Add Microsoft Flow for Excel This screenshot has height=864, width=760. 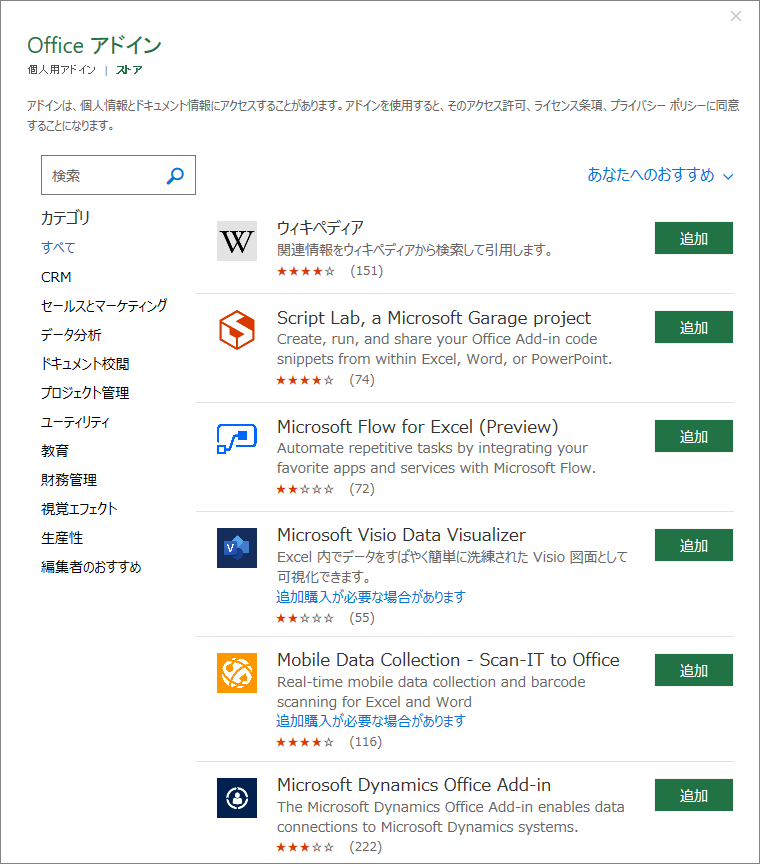693,436
